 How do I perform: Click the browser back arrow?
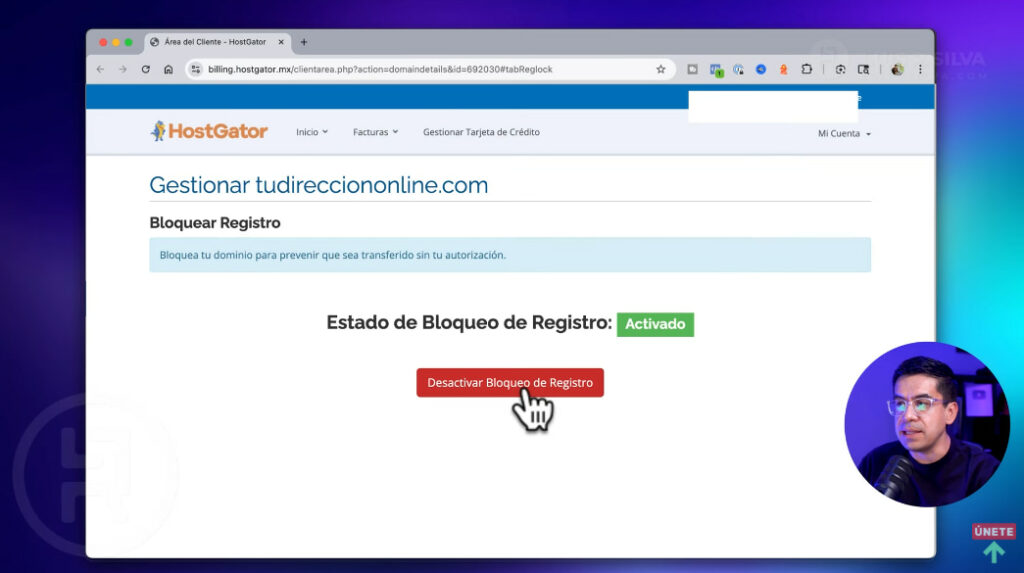100,69
